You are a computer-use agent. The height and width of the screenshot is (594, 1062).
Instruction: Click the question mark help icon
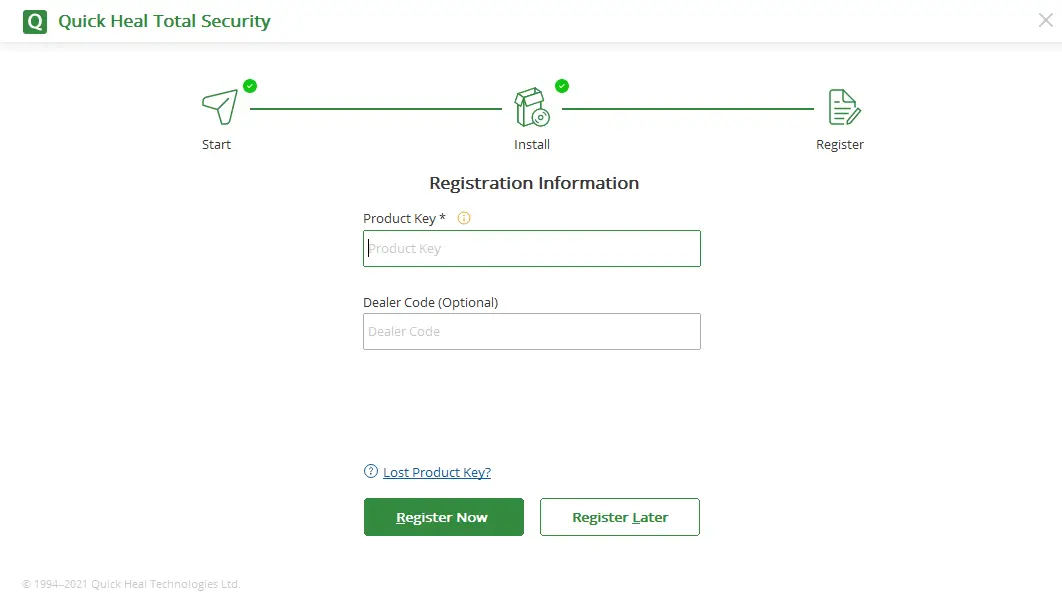click(x=371, y=472)
